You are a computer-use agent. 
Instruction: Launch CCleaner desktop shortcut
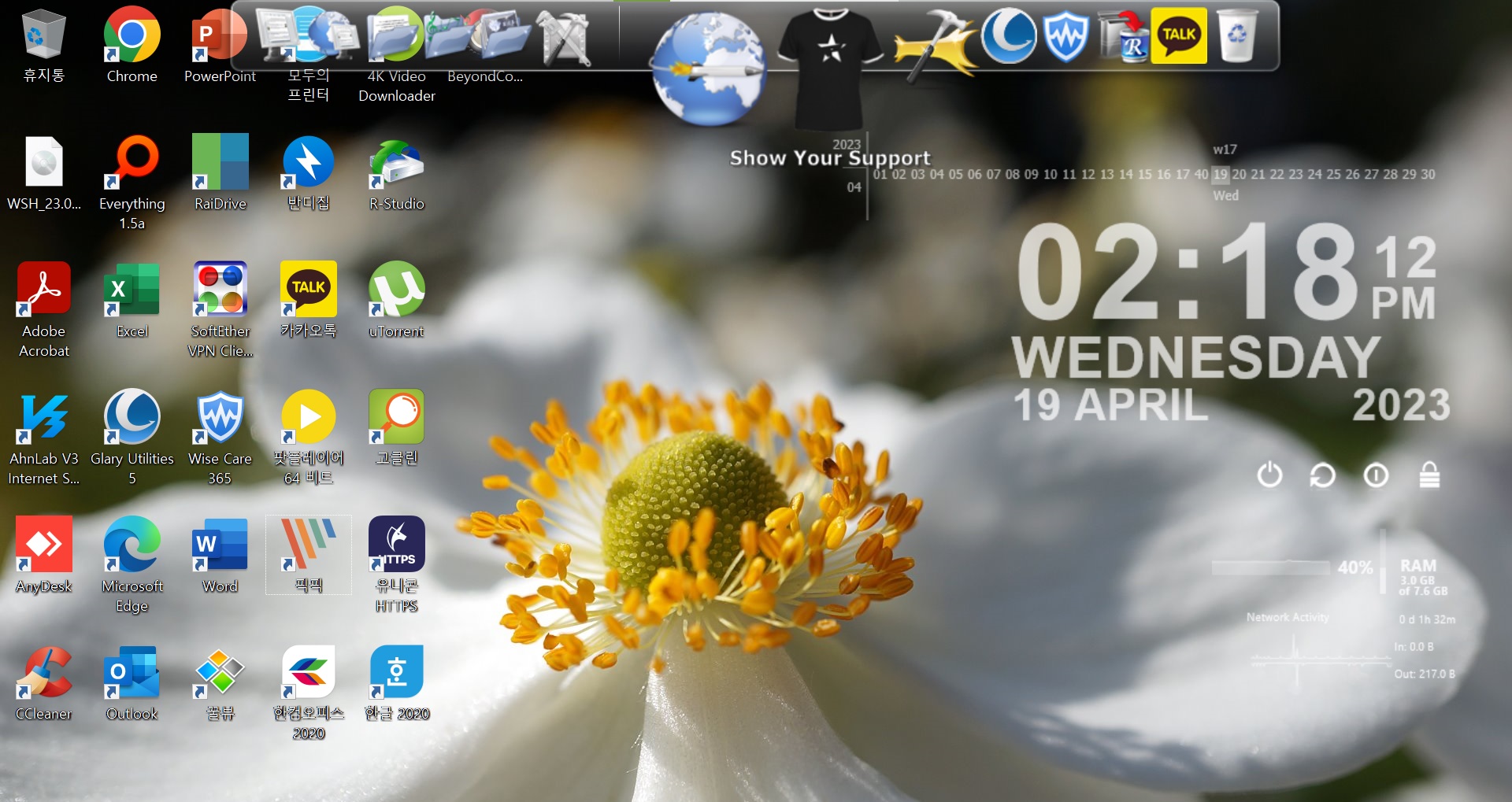[x=43, y=685]
